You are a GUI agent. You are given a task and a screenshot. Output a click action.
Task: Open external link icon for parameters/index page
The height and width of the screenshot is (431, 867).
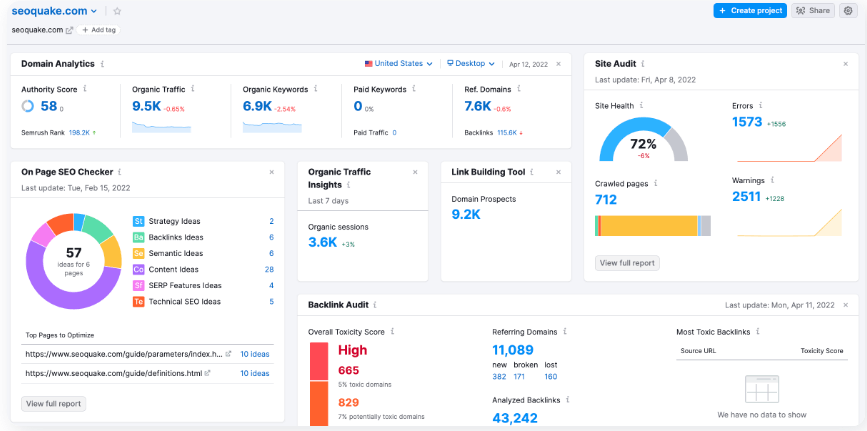click(228, 354)
